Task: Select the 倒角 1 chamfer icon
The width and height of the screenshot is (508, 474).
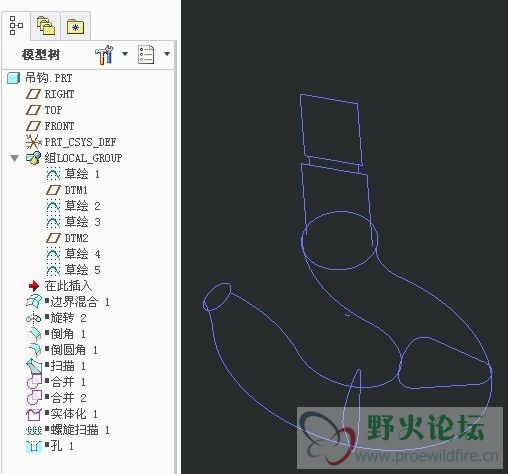Action: click(x=34, y=334)
